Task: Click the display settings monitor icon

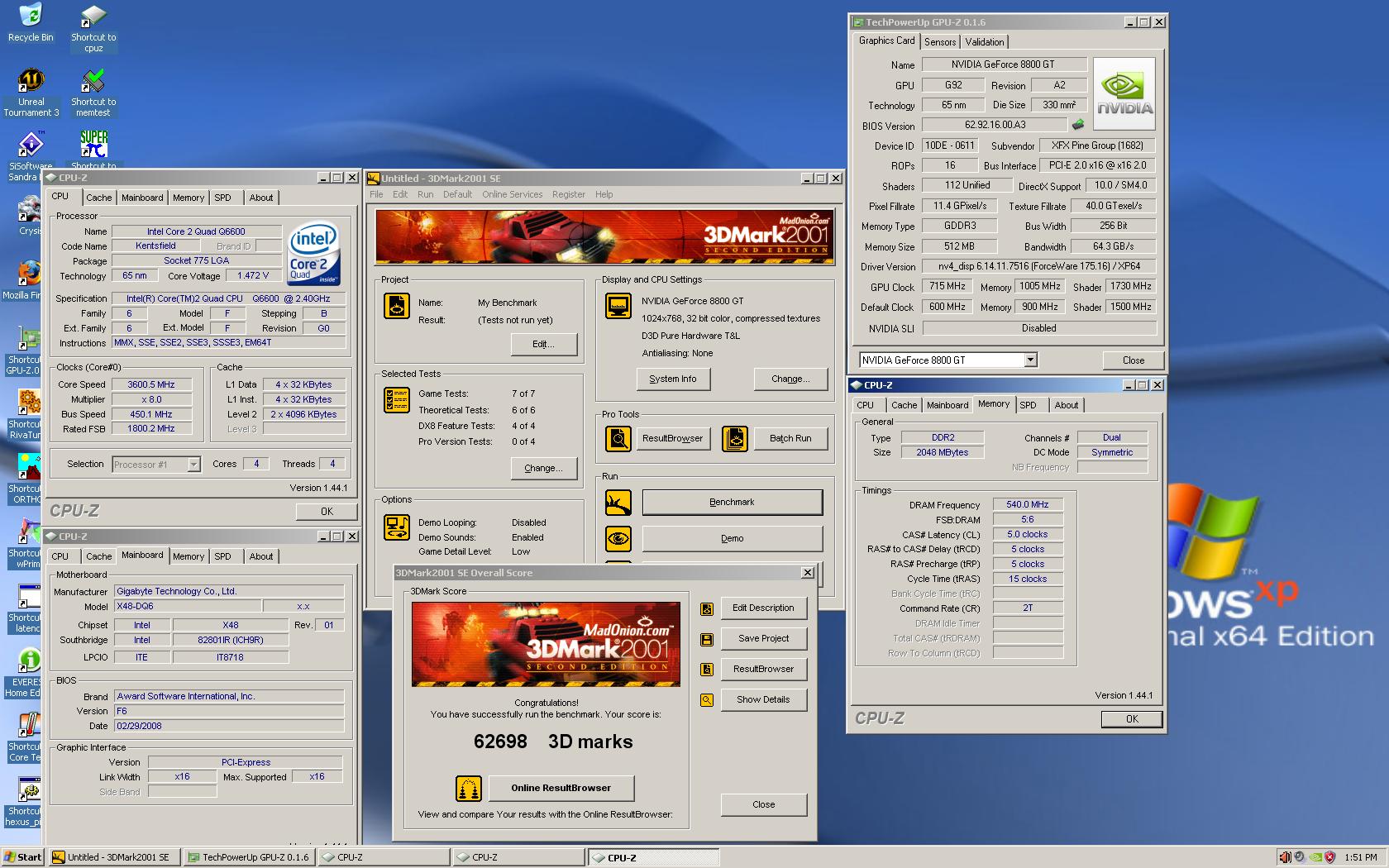Action: (x=618, y=307)
